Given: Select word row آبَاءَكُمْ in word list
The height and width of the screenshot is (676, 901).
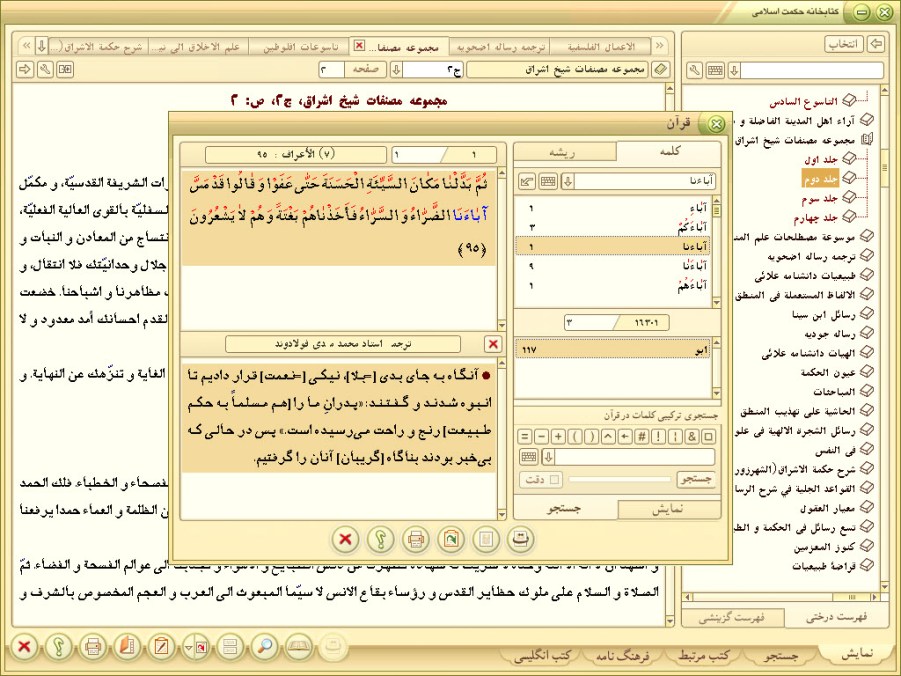Looking at the screenshot, I should 613,227.
